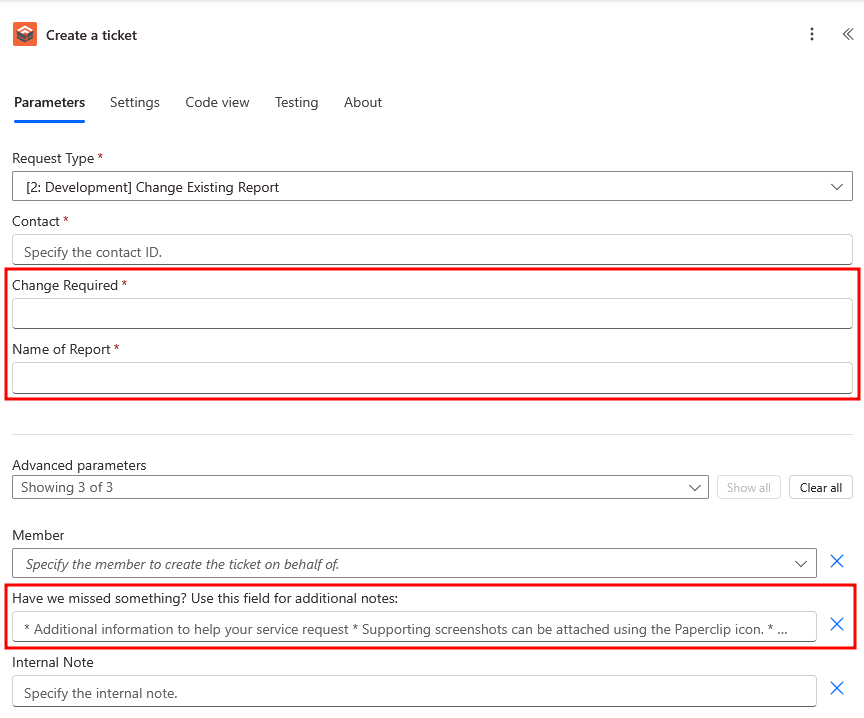Open the Advanced parameters 'Showing 3 of 3' dropdown

tap(696, 488)
